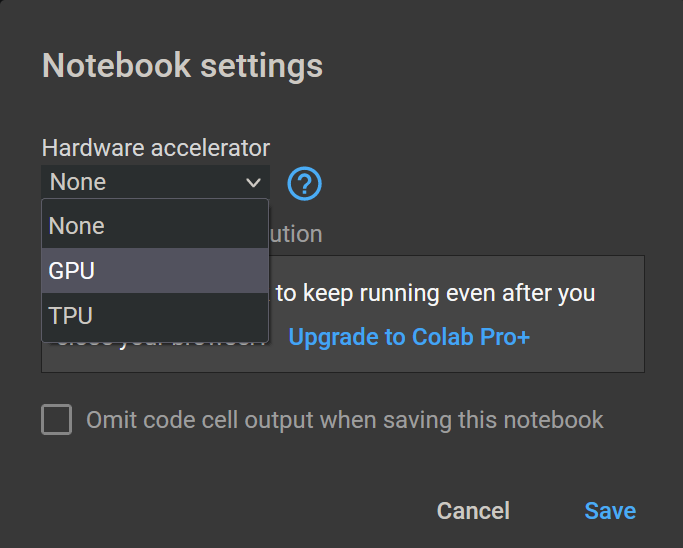The width and height of the screenshot is (683, 548).
Task: Save the notebook settings
Action: [x=610, y=511]
